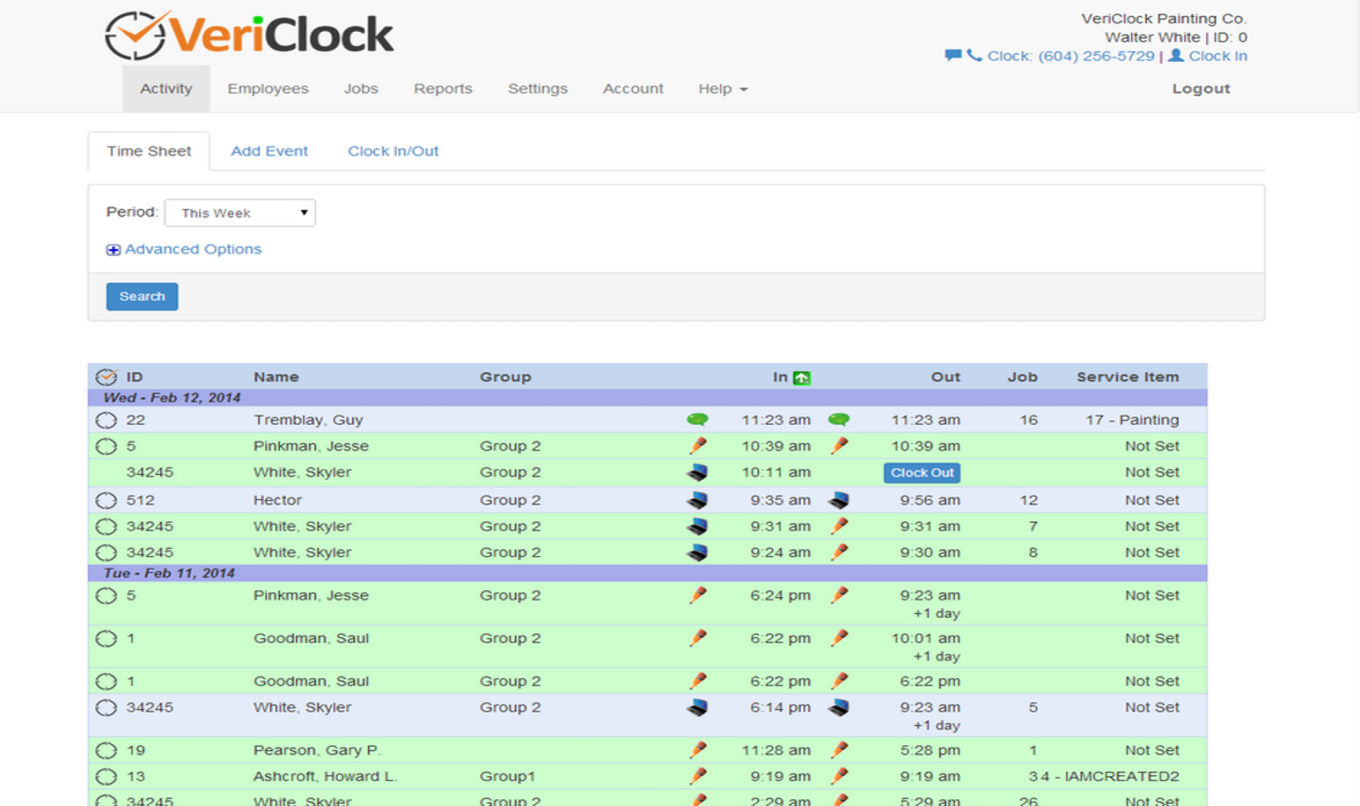Click the speech bubble icon in the header

coord(952,56)
